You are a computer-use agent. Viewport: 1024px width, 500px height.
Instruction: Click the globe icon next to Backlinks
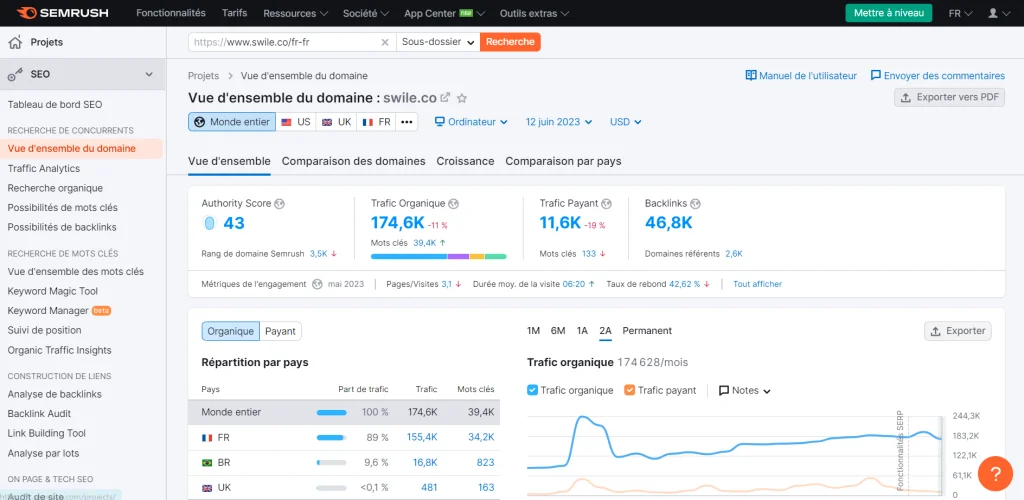point(696,204)
